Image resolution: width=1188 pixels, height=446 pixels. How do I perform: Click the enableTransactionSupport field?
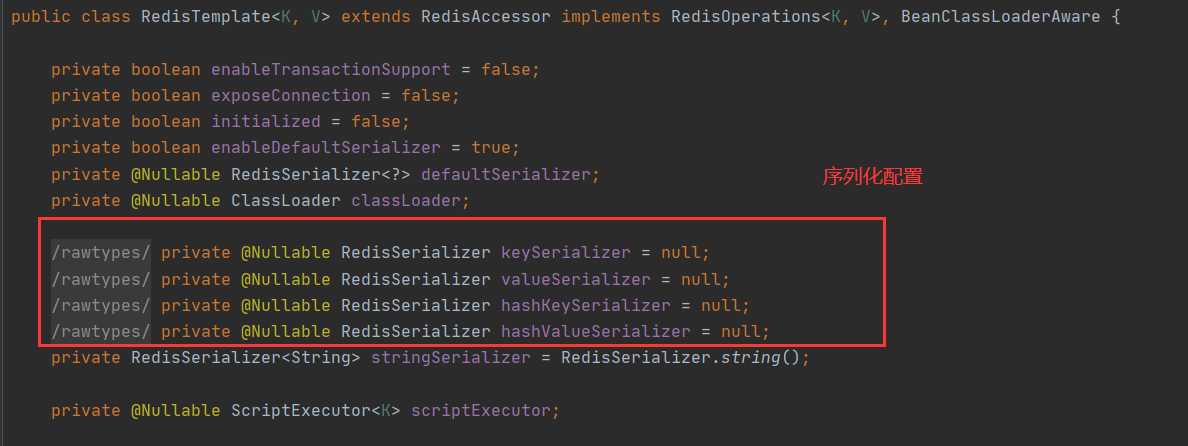[x=330, y=70]
